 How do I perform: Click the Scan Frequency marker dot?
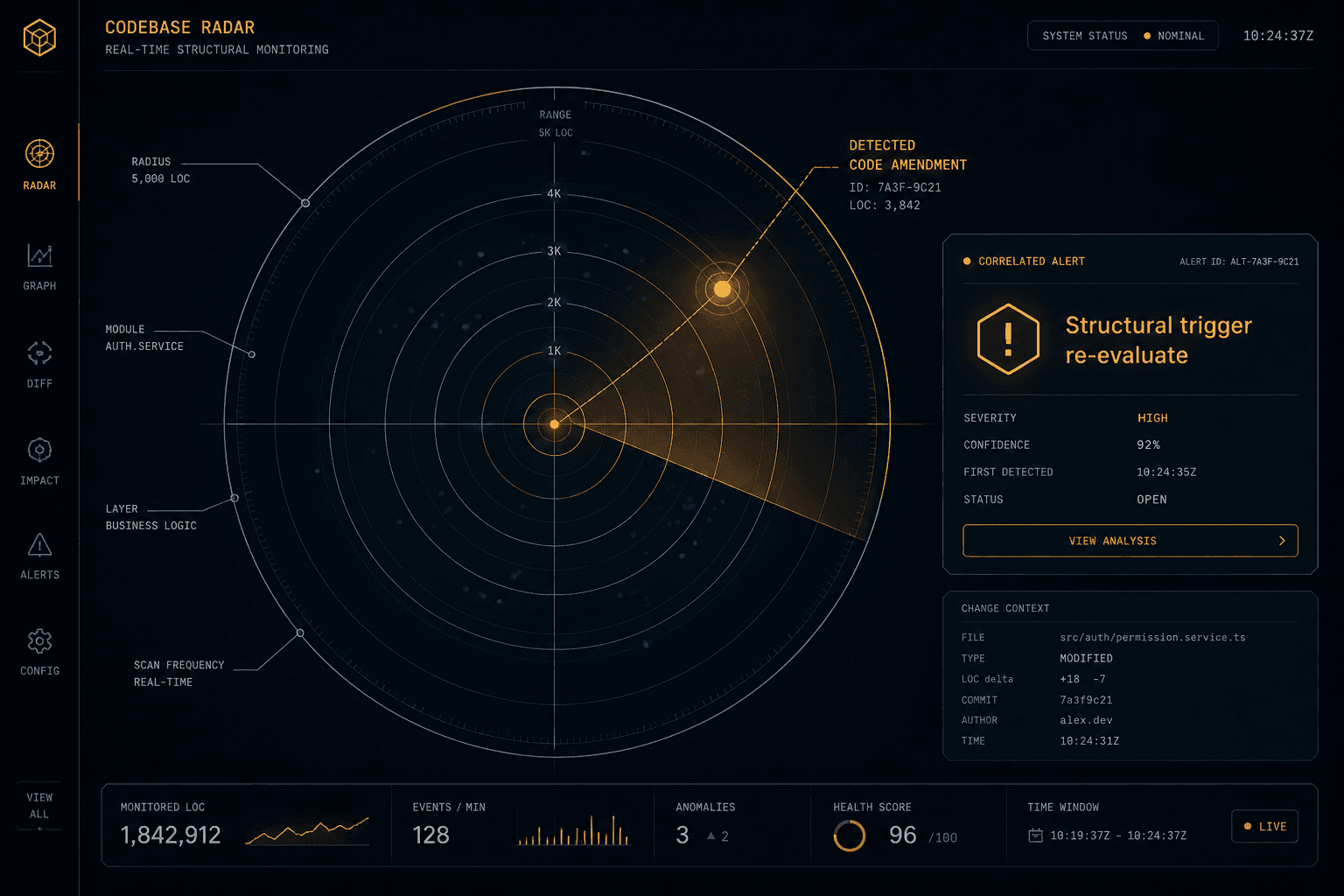click(x=300, y=633)
